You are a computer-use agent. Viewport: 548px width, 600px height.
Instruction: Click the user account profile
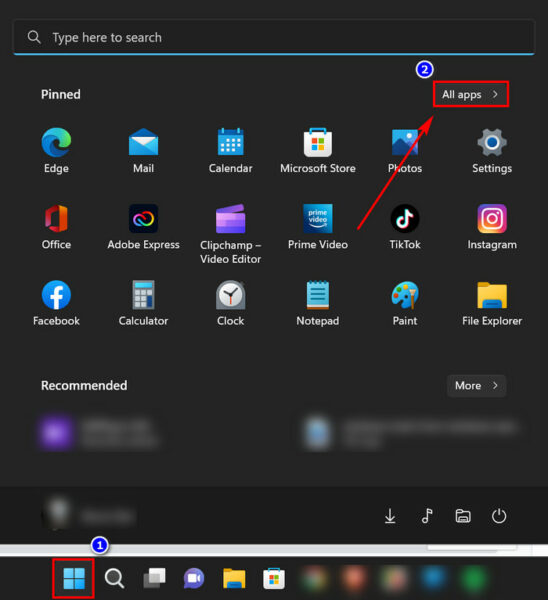click(x=89, y=515)
